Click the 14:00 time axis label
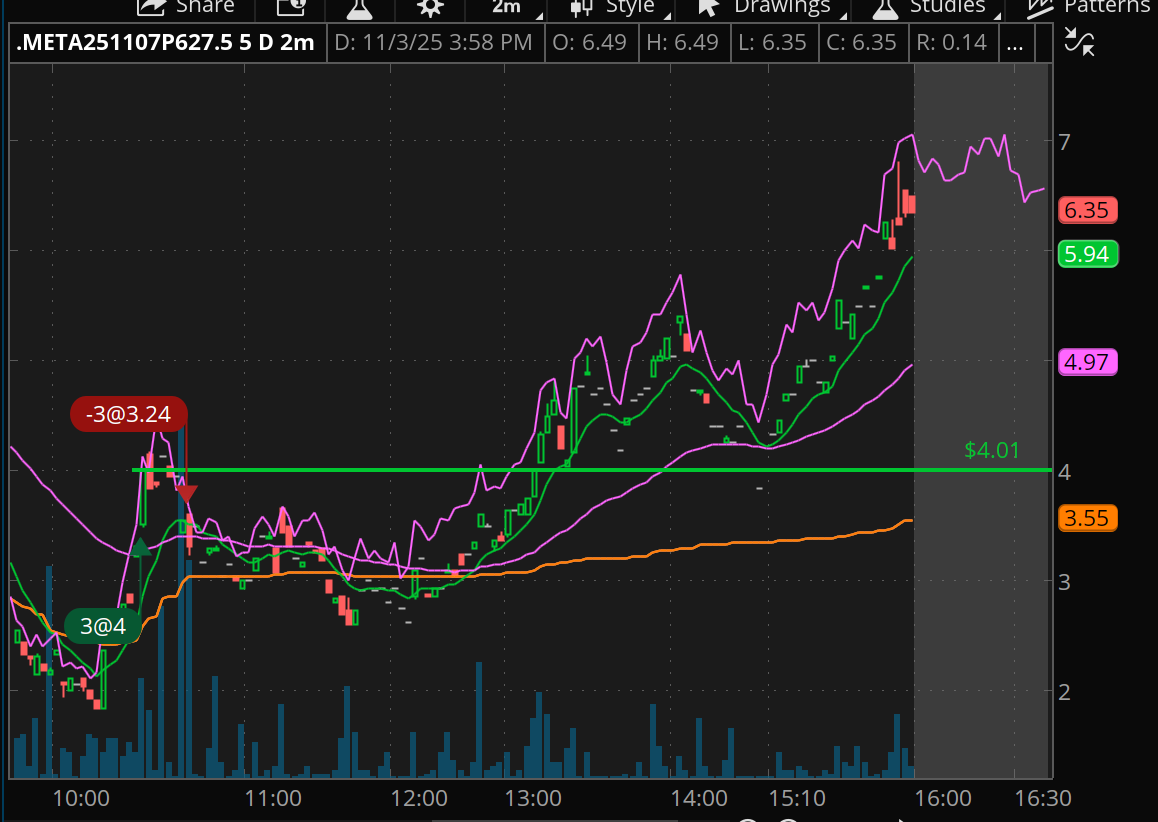The image size is (1158, 822). [x=699, y=798]
